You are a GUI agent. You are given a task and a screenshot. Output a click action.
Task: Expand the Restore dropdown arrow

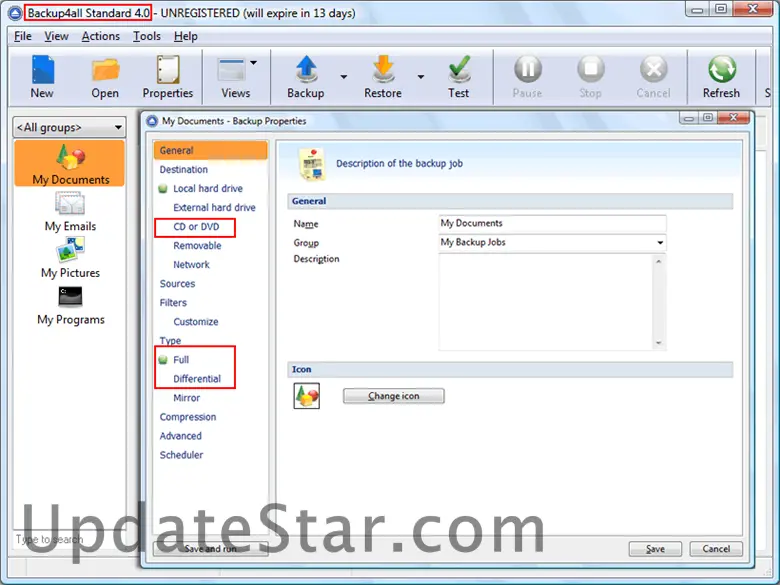click(421, 77)
